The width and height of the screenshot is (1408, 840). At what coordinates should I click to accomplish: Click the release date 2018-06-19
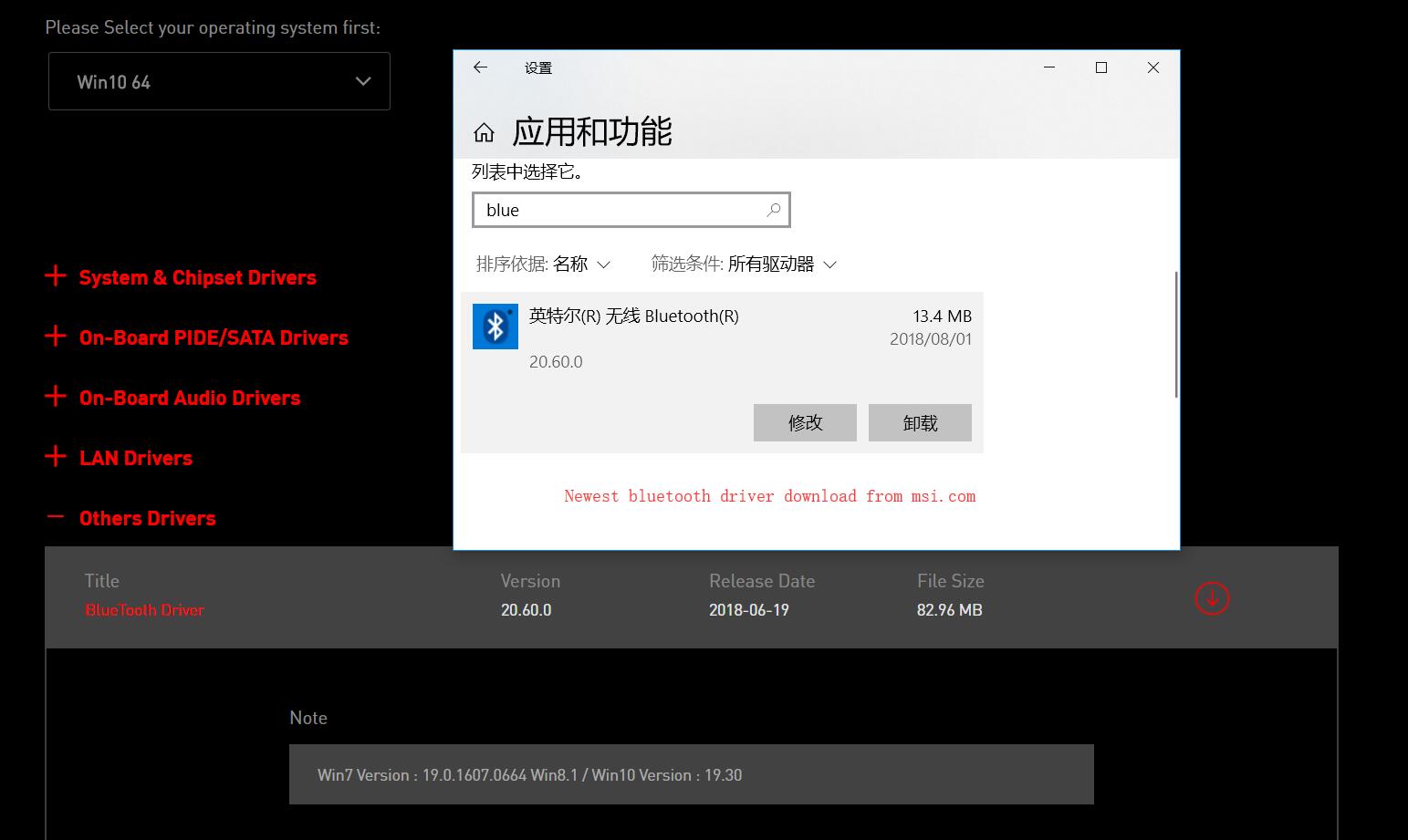pos(749,610)
